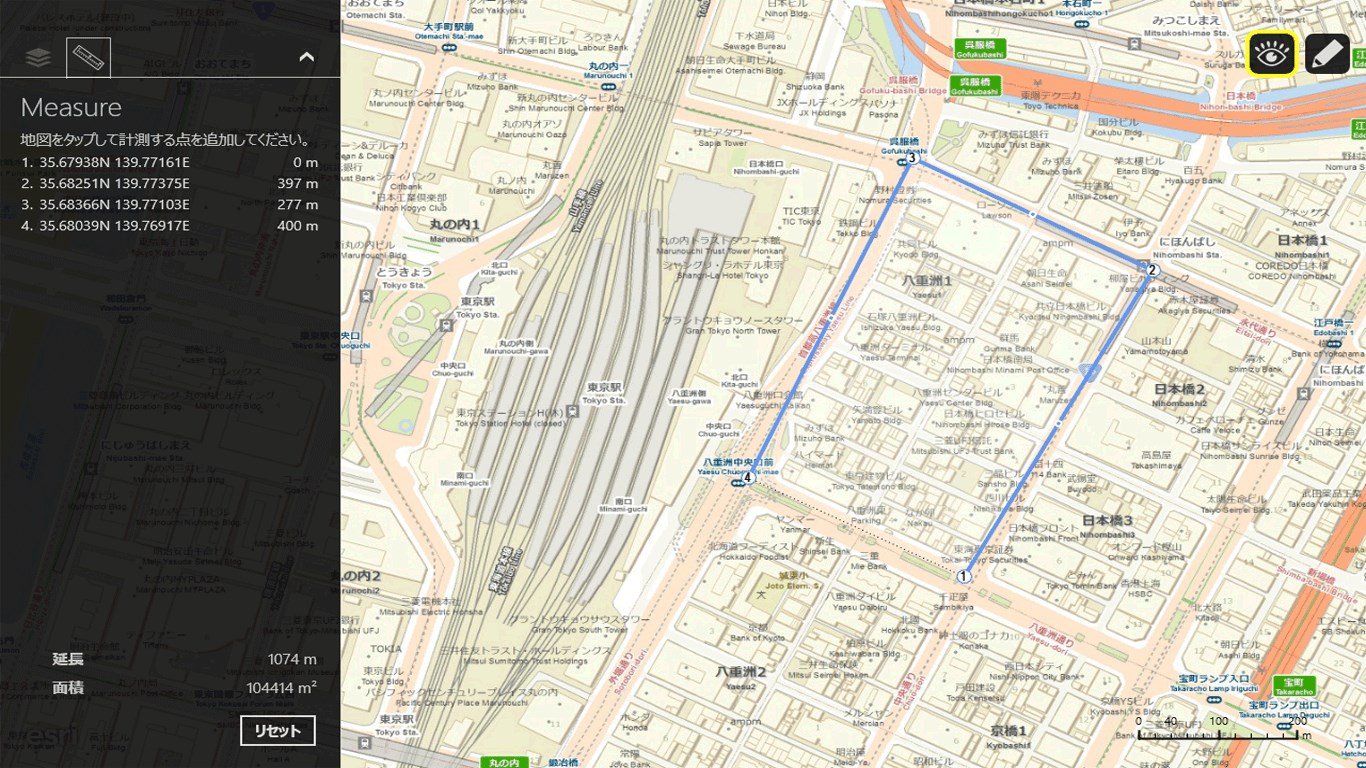Open the map layers panel

coord(38,58)
